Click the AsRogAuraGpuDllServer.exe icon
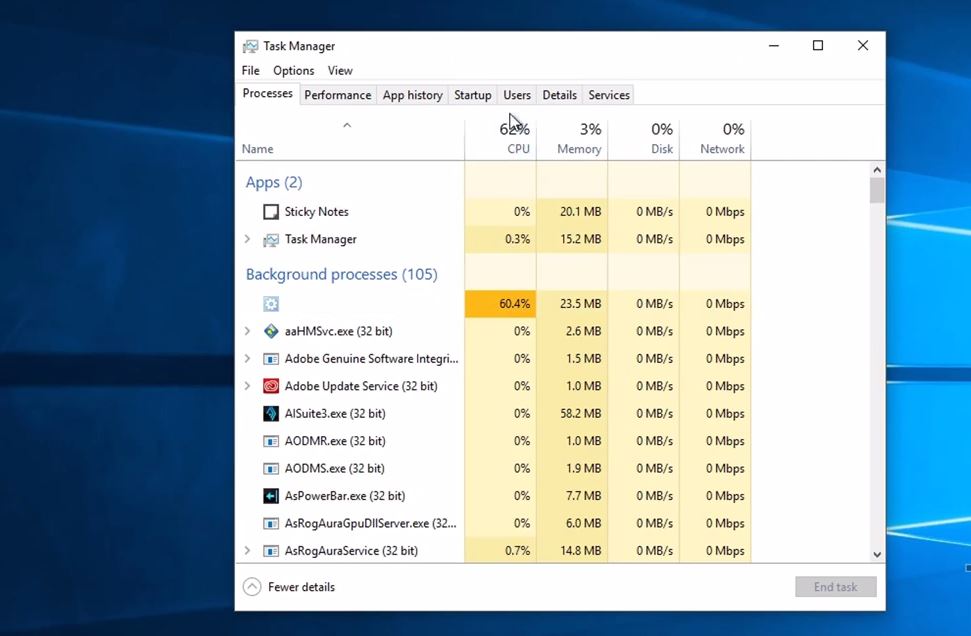 point(271,523)
